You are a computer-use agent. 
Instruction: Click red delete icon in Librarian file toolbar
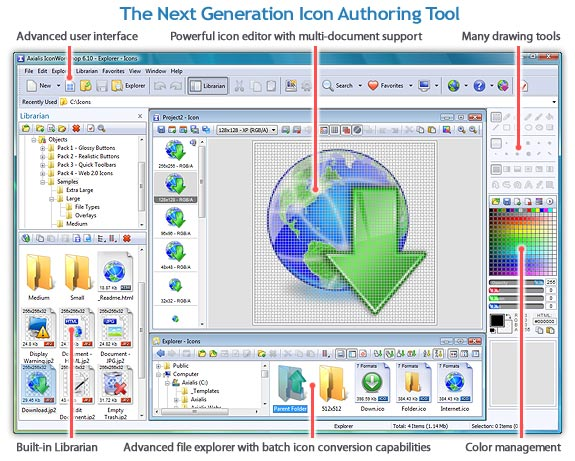127,238
